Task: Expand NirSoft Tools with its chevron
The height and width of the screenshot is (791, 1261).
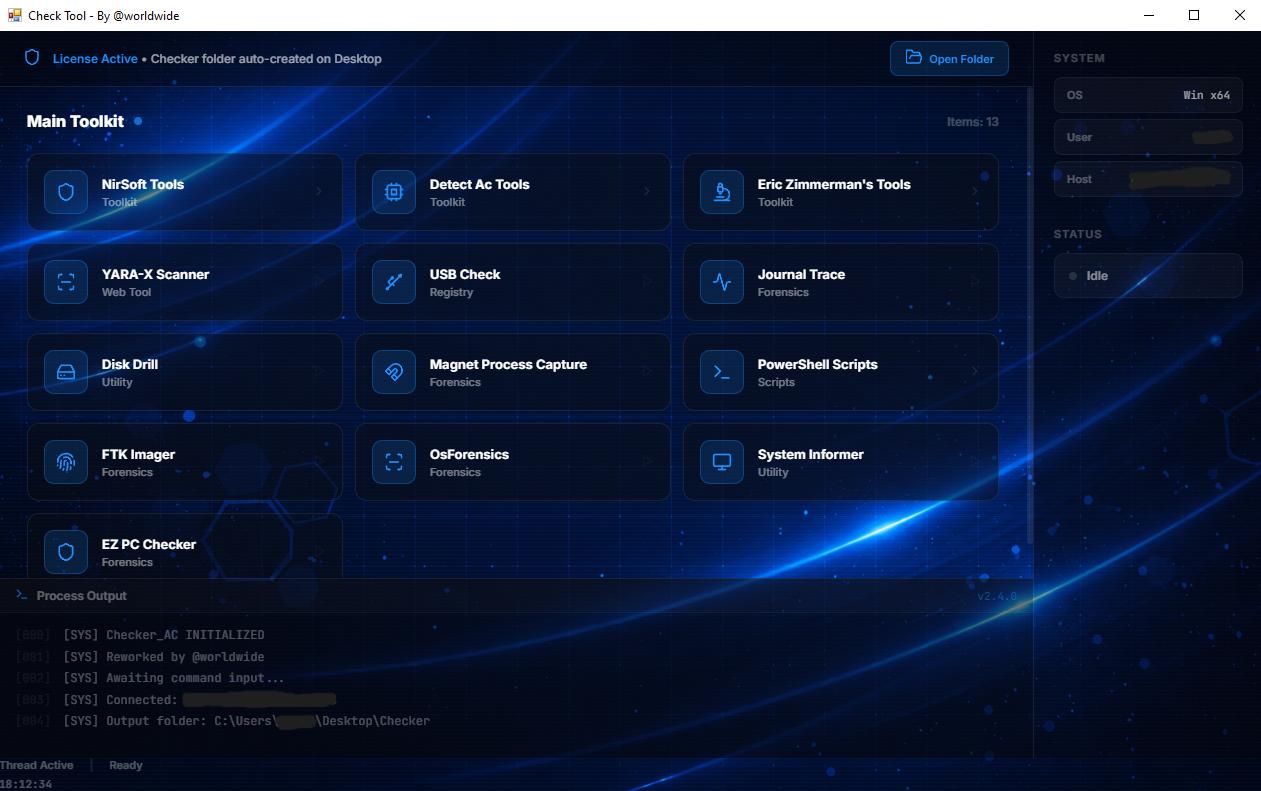Action: coord(319,192)
